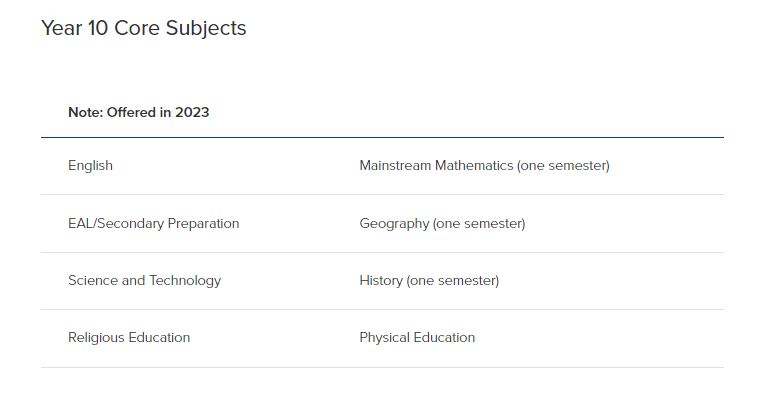
Task: Click the Religious Education cell
Action: 129,337
